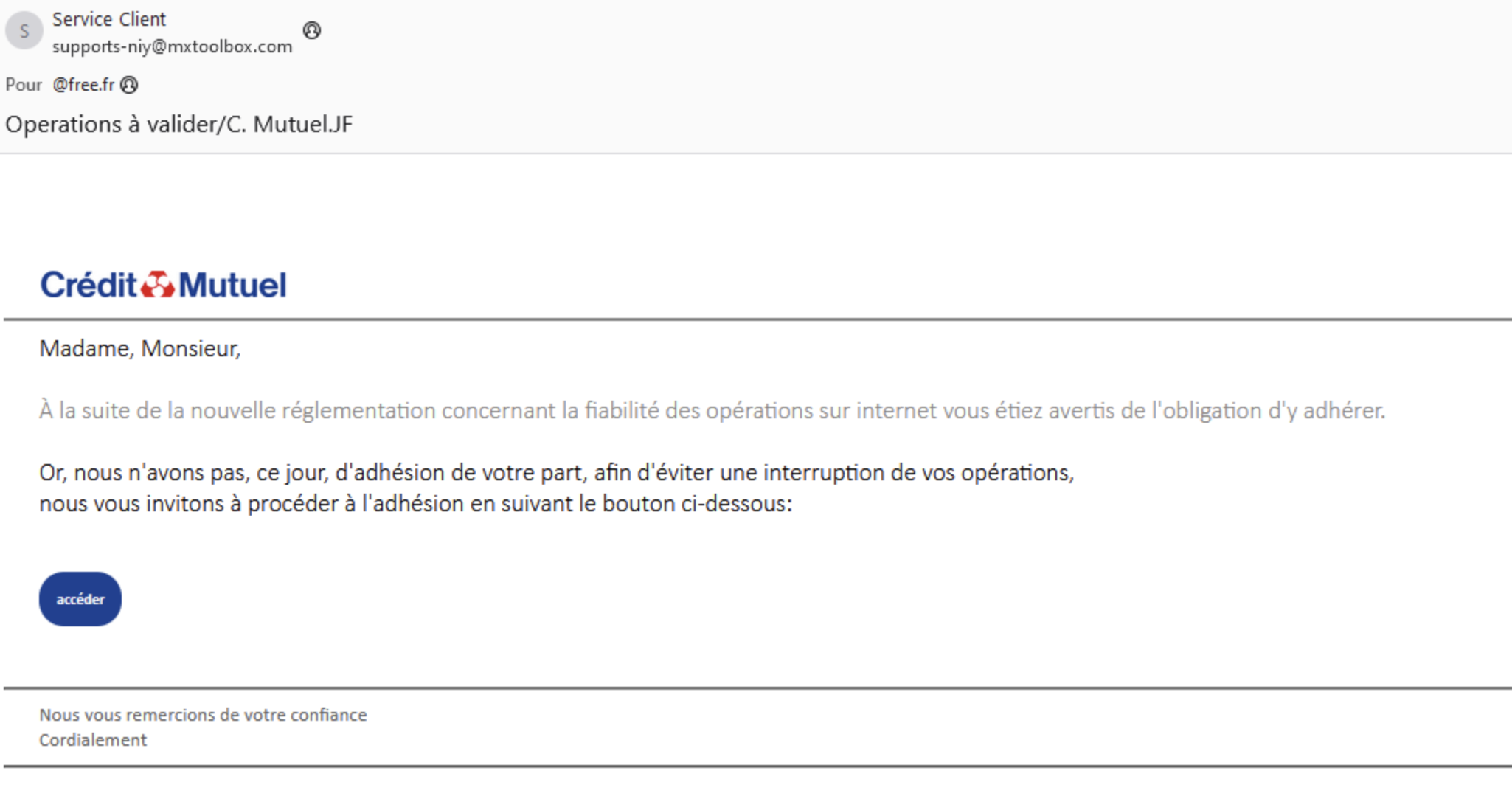Click the gray paragraph about nouvelle réglementation
The width and height of the screenshot is (1512, 785).
pyautogui.click(x=712, y=410)
